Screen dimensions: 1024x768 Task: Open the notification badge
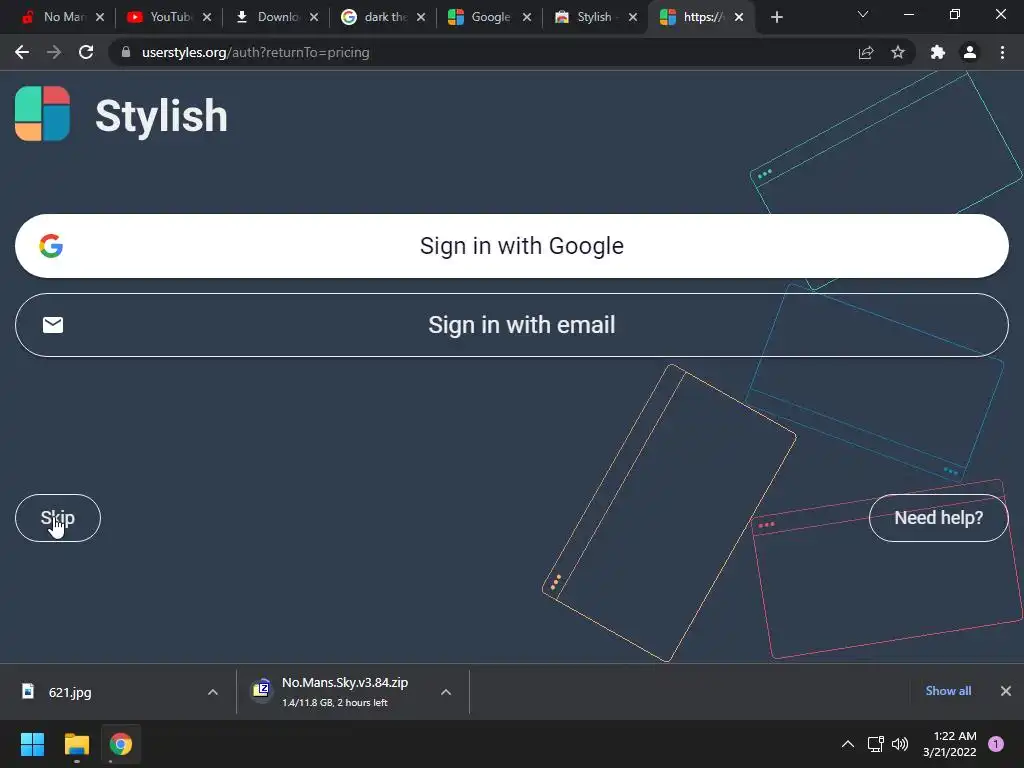[x=996, y=744]
